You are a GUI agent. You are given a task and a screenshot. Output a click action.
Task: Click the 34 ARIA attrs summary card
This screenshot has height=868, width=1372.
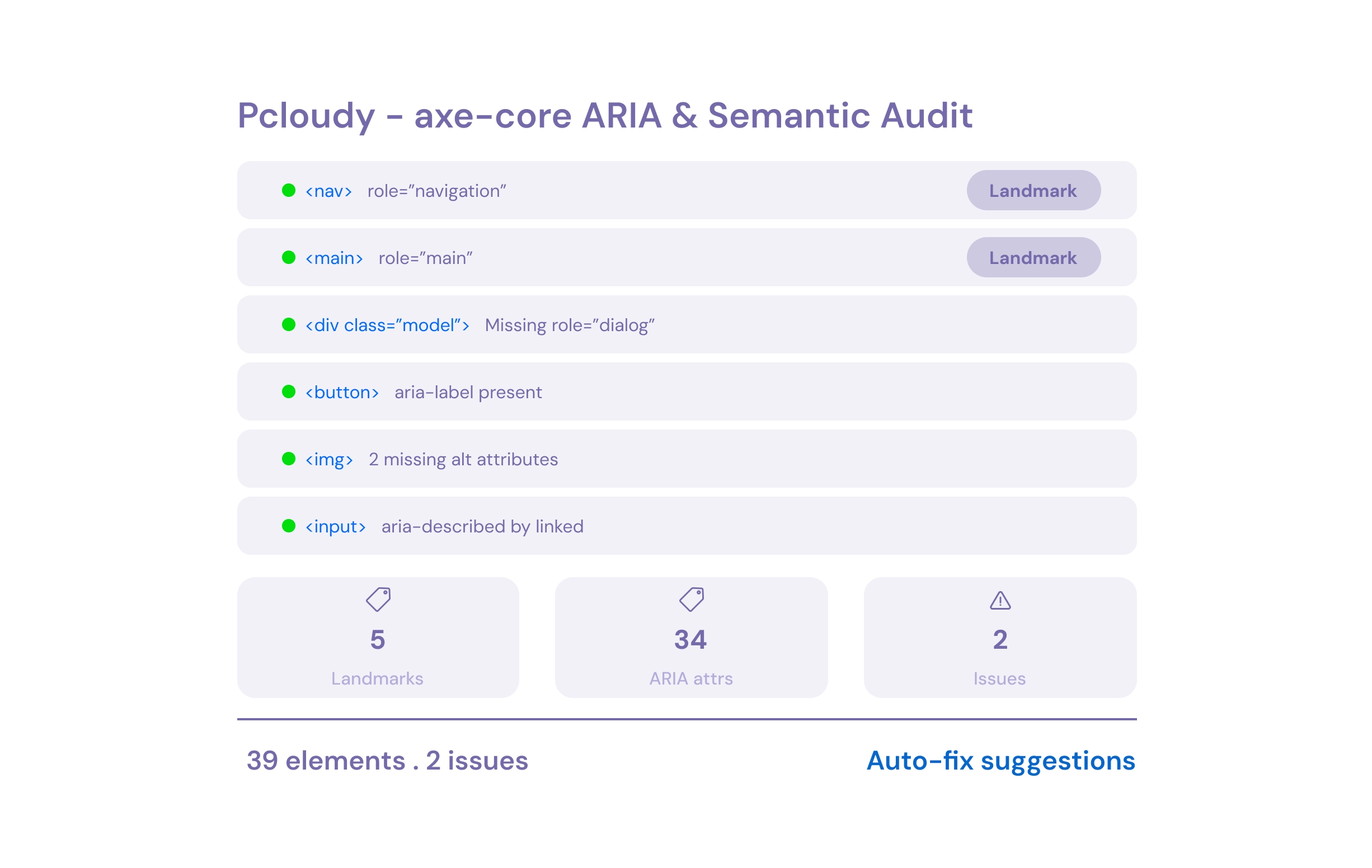click(691, 638)
